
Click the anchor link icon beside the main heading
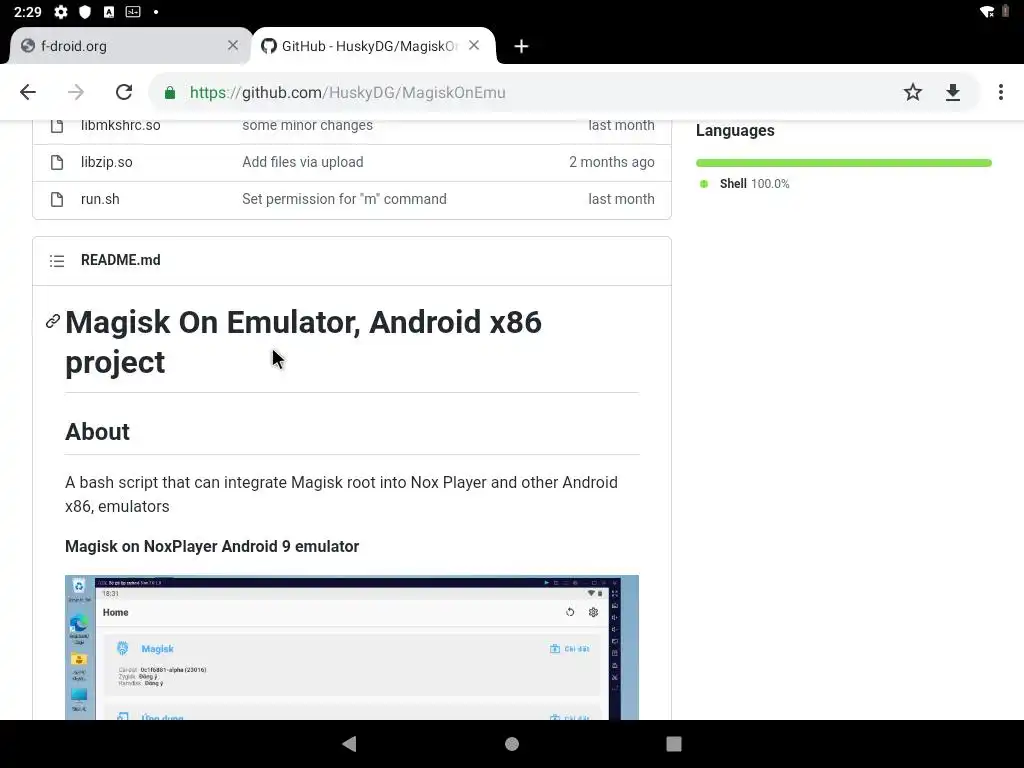53,321
